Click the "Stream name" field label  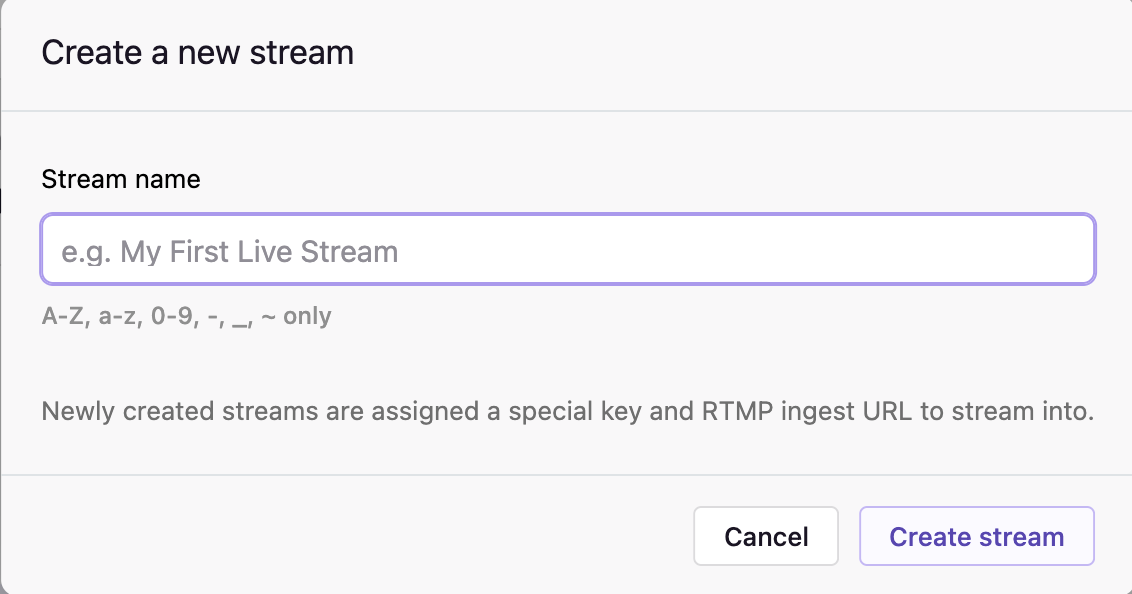click(121, 180)
